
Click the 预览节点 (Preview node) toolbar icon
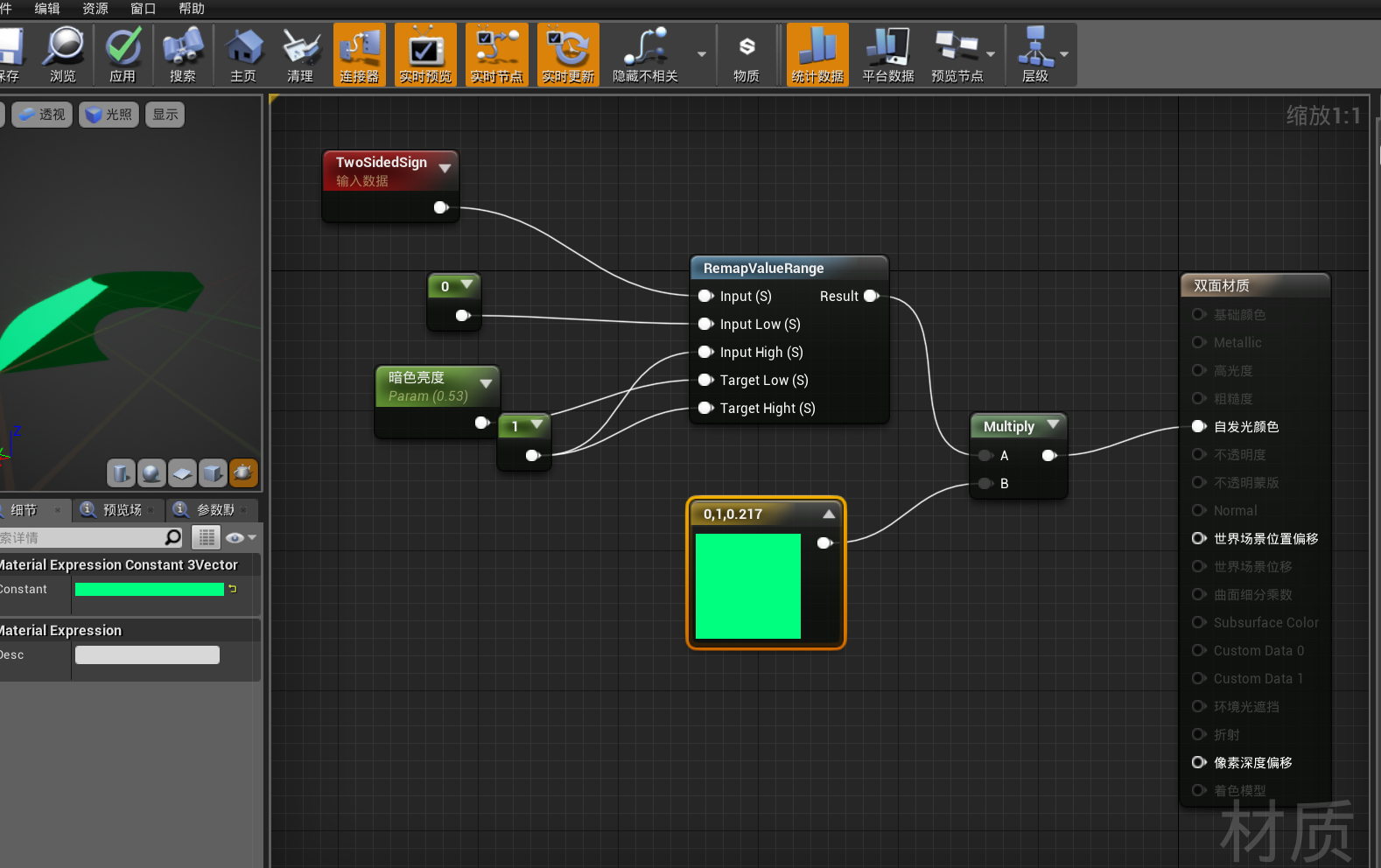tap(957, 54)
